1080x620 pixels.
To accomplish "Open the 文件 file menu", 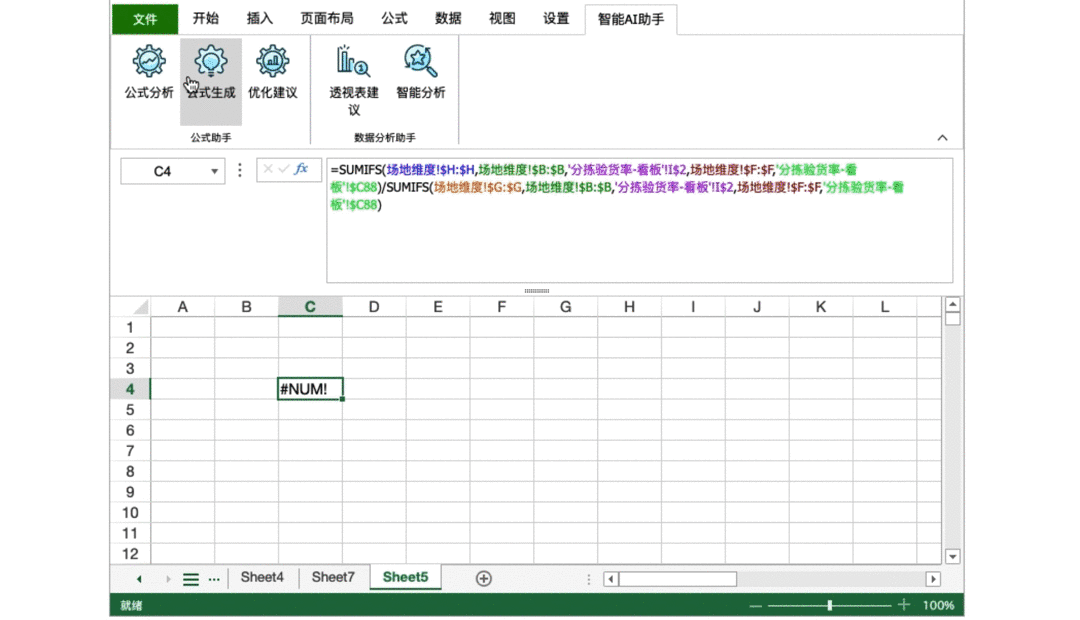I will (145, 19).
